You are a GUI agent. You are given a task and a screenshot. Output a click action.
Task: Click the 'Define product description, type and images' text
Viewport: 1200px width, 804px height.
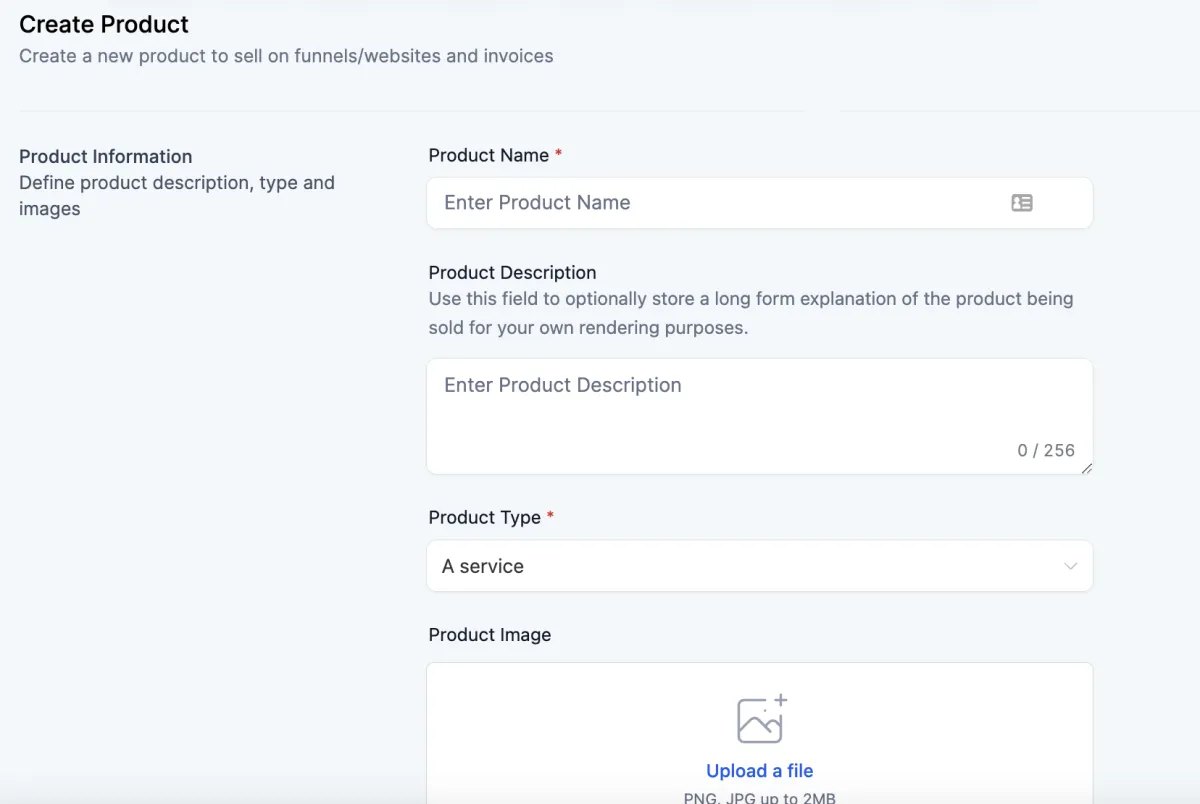176,196
